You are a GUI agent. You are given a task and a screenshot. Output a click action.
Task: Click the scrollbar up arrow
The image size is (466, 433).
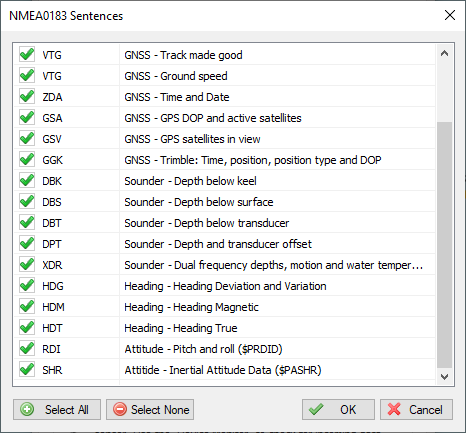tap(444, 53)
